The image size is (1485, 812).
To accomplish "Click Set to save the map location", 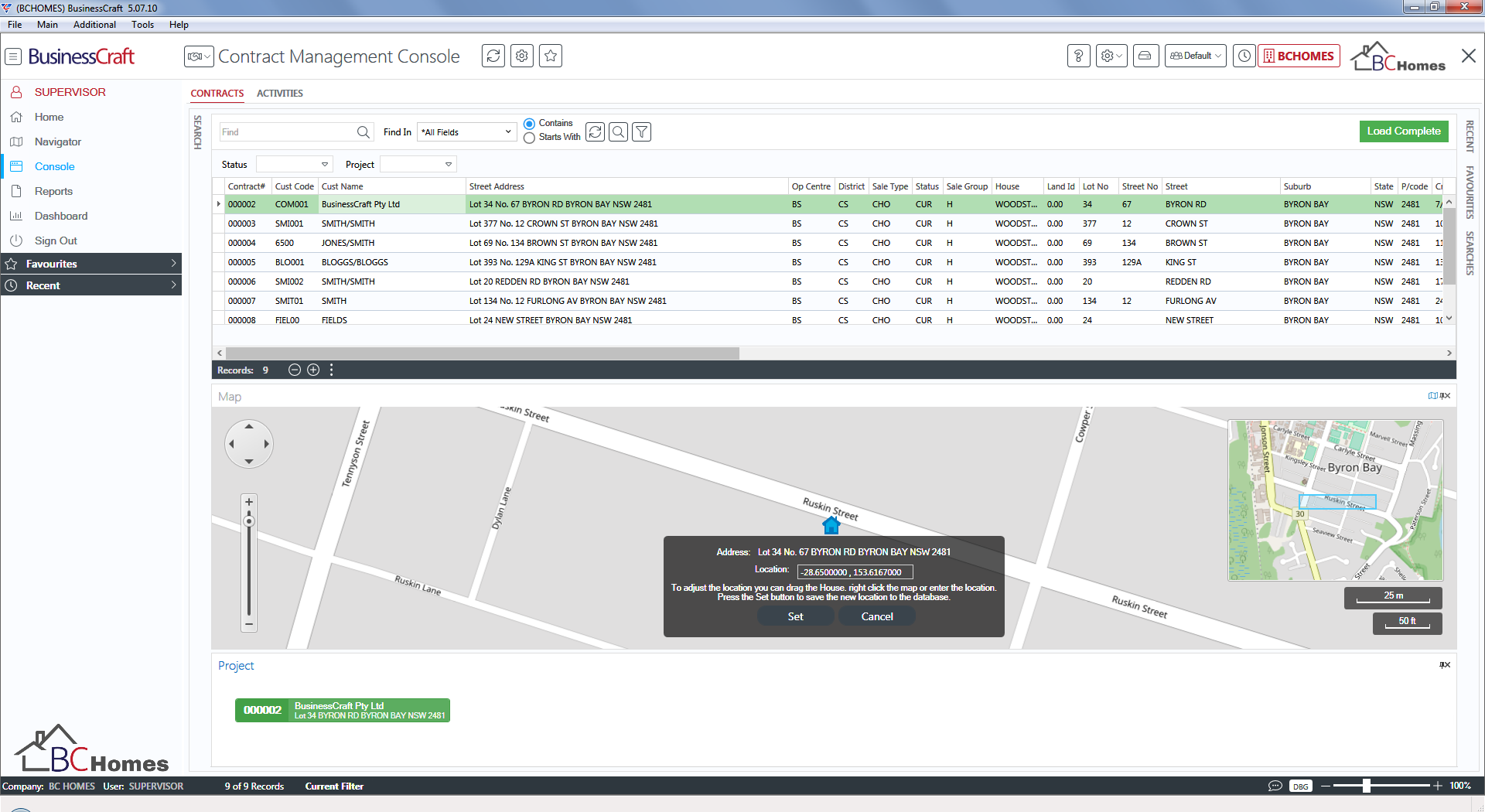I will (x=795, y=616).
